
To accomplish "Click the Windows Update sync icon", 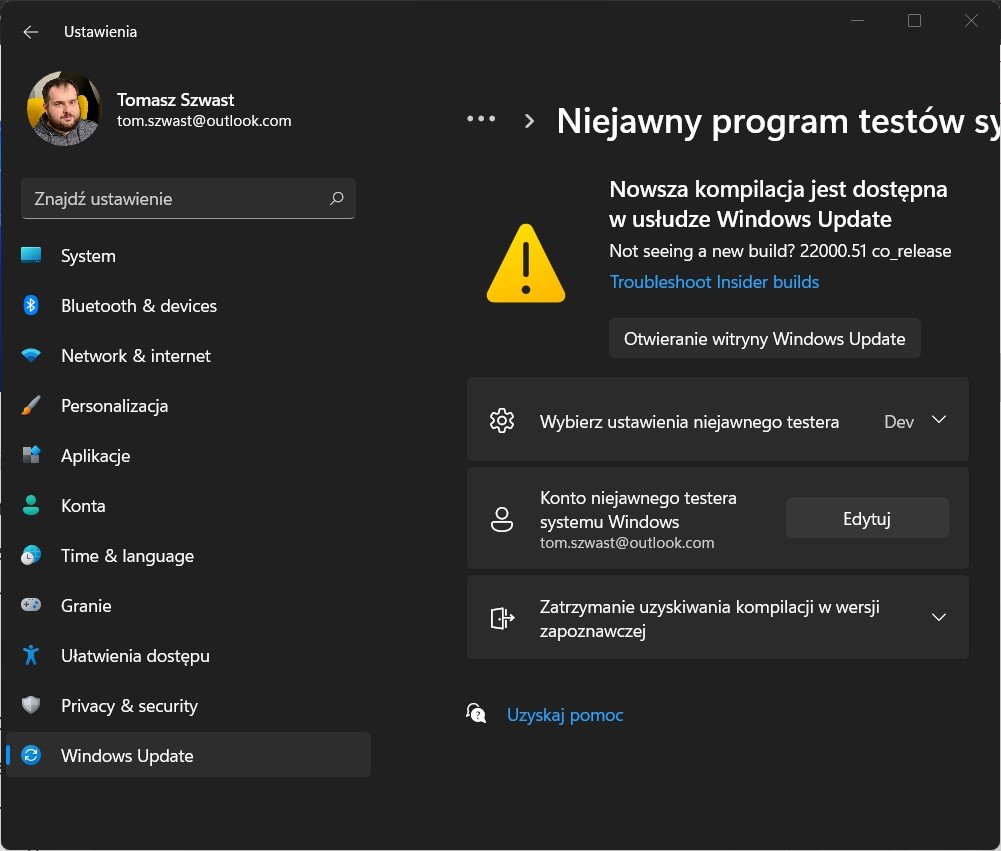I will 31,755.
